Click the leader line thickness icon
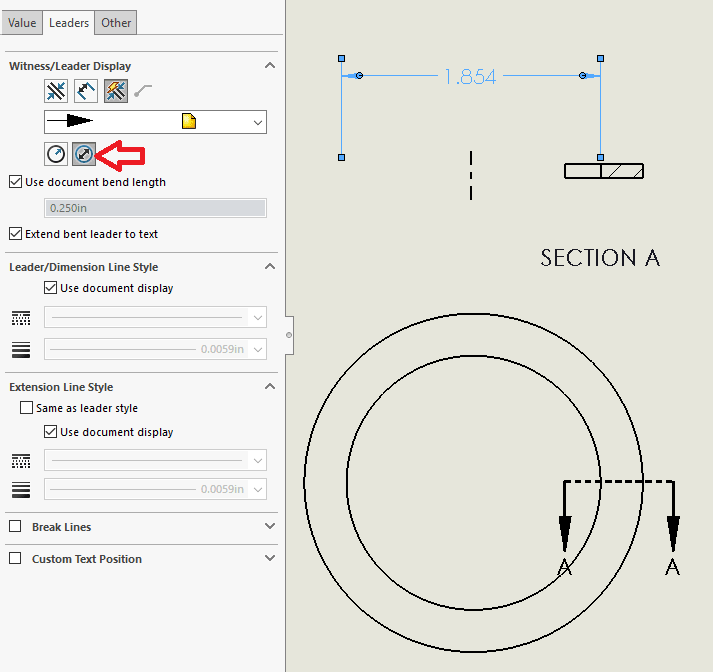The image size is (713, 672). click(x=21, y=350)
